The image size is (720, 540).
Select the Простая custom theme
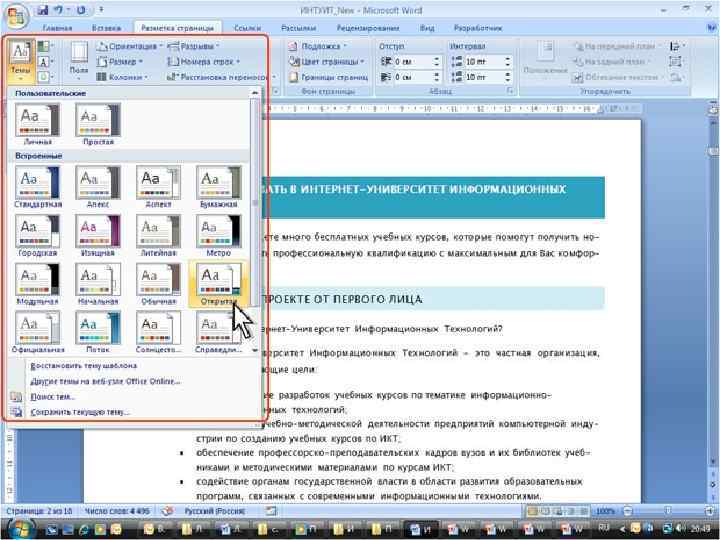click(x=98, y=124)
